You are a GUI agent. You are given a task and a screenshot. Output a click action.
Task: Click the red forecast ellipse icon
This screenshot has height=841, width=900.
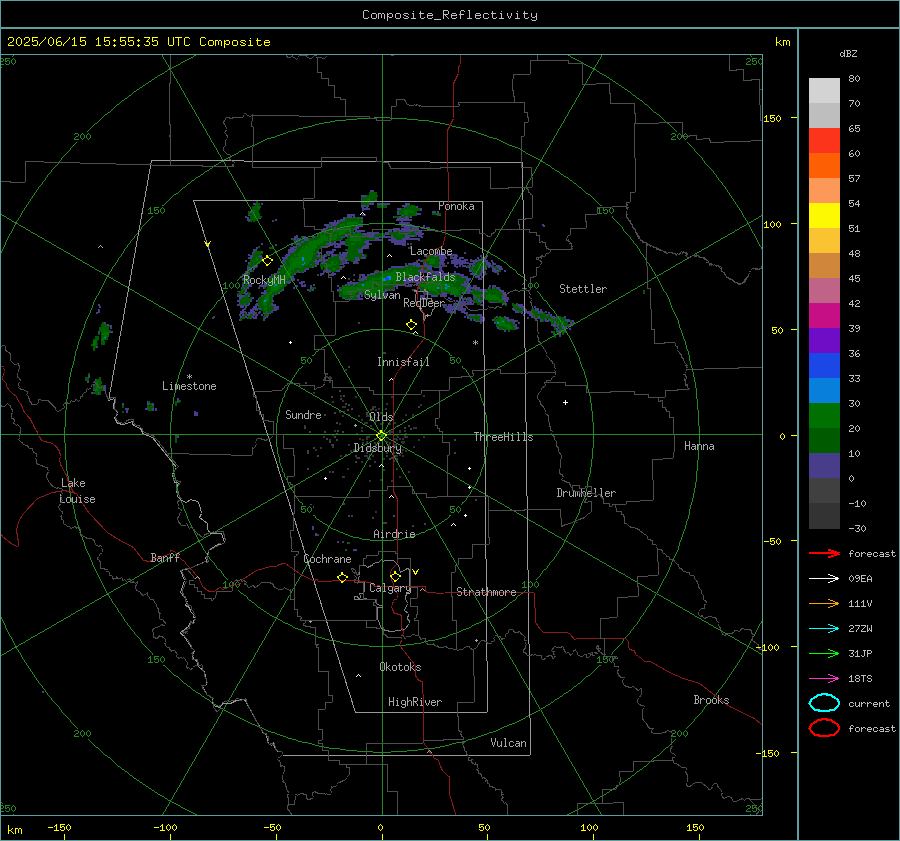pyautogui.click(x=824, y=728)
